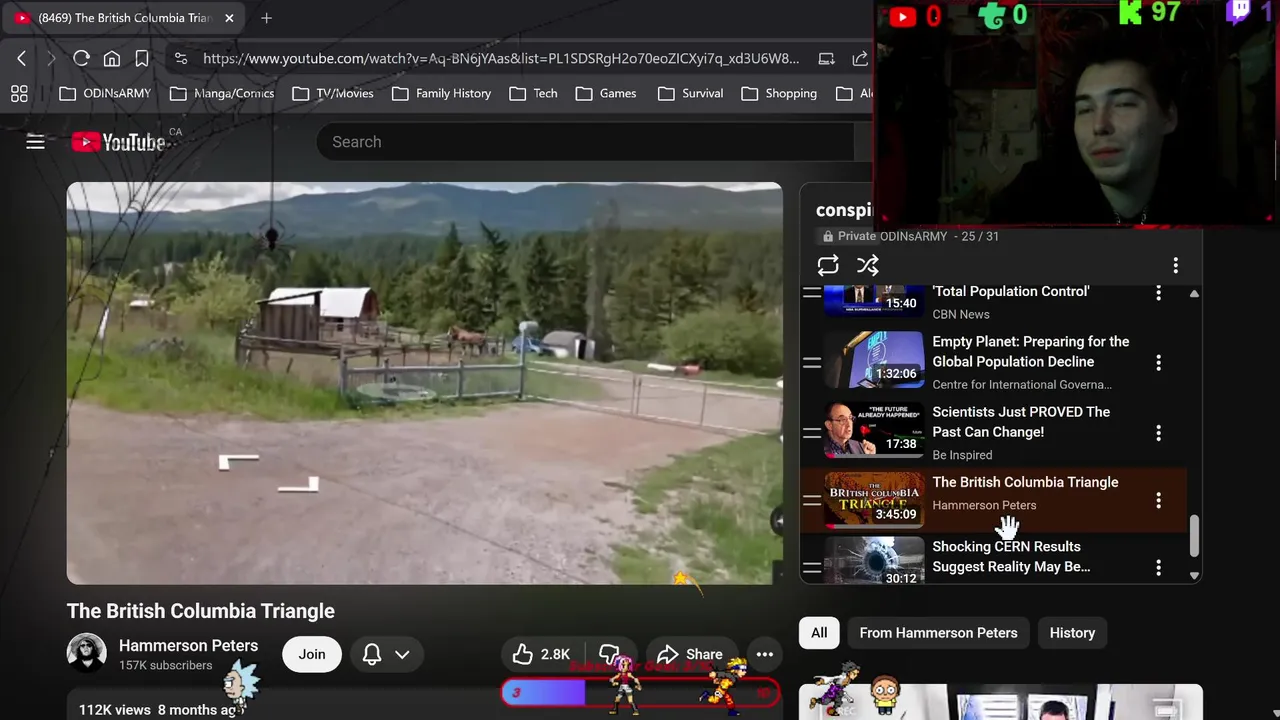Open options for Shocking CERN Results video
This screenshot has height=720, width=1280.
pos(1159,567)
